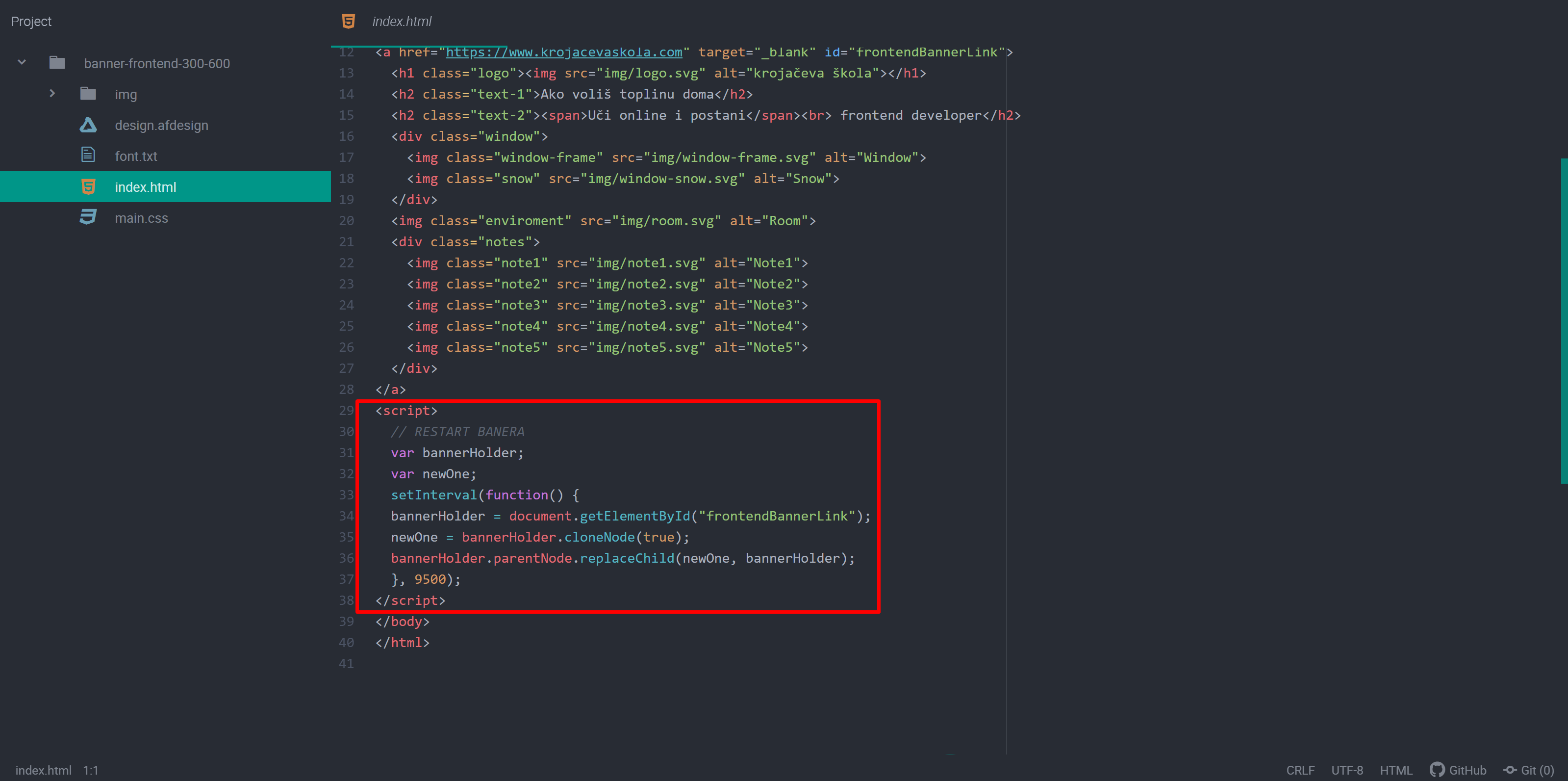Click the closing </body> tag on line 39

(x=403, y=622)
